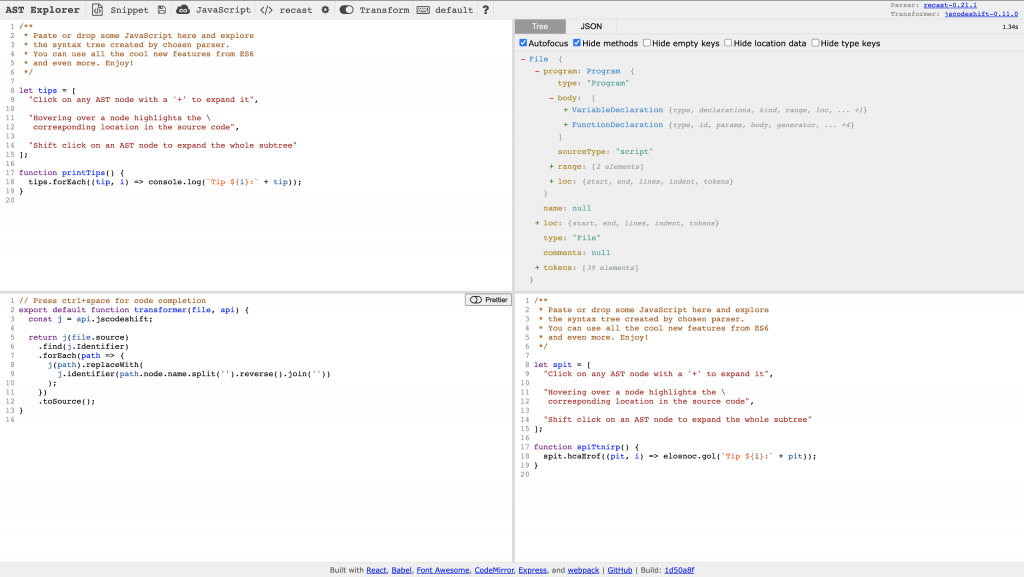
Task: Enable Hide location data
Action: pos(731,41)
